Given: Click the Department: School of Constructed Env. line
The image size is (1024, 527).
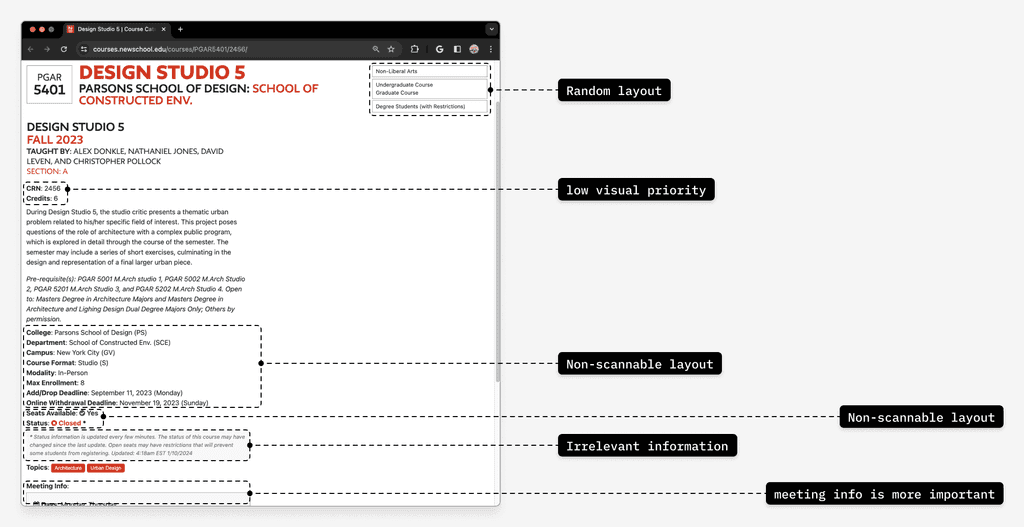Looking at the screenshot, I should [99, 342].
